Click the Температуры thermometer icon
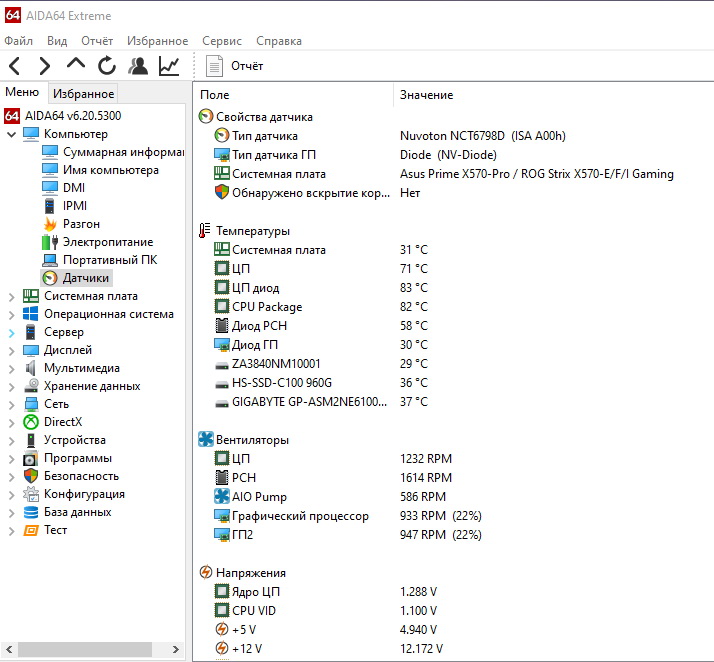The image size is (714, 662). coord(205,231)
